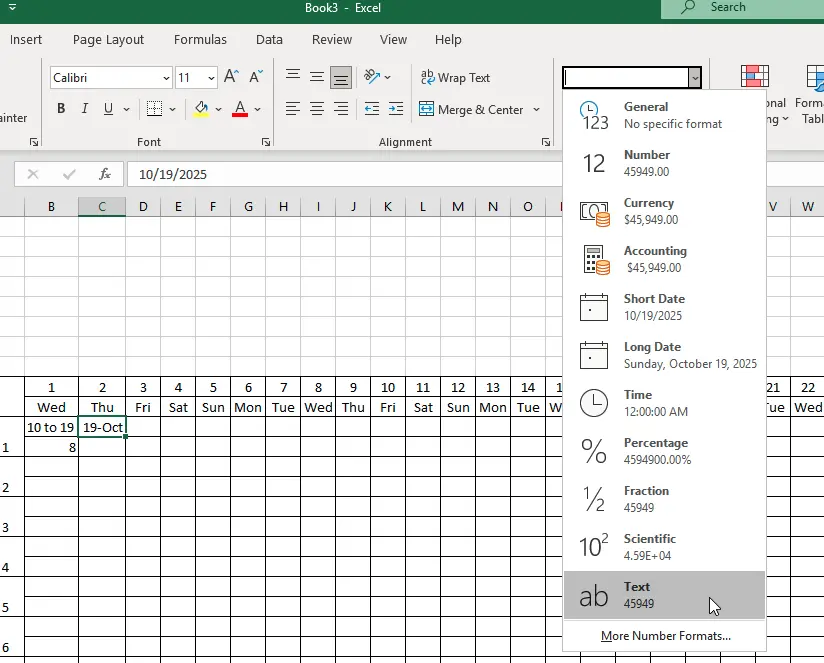
Task: Open the Page Layout ribbon tab
Action: click(108, 40)
